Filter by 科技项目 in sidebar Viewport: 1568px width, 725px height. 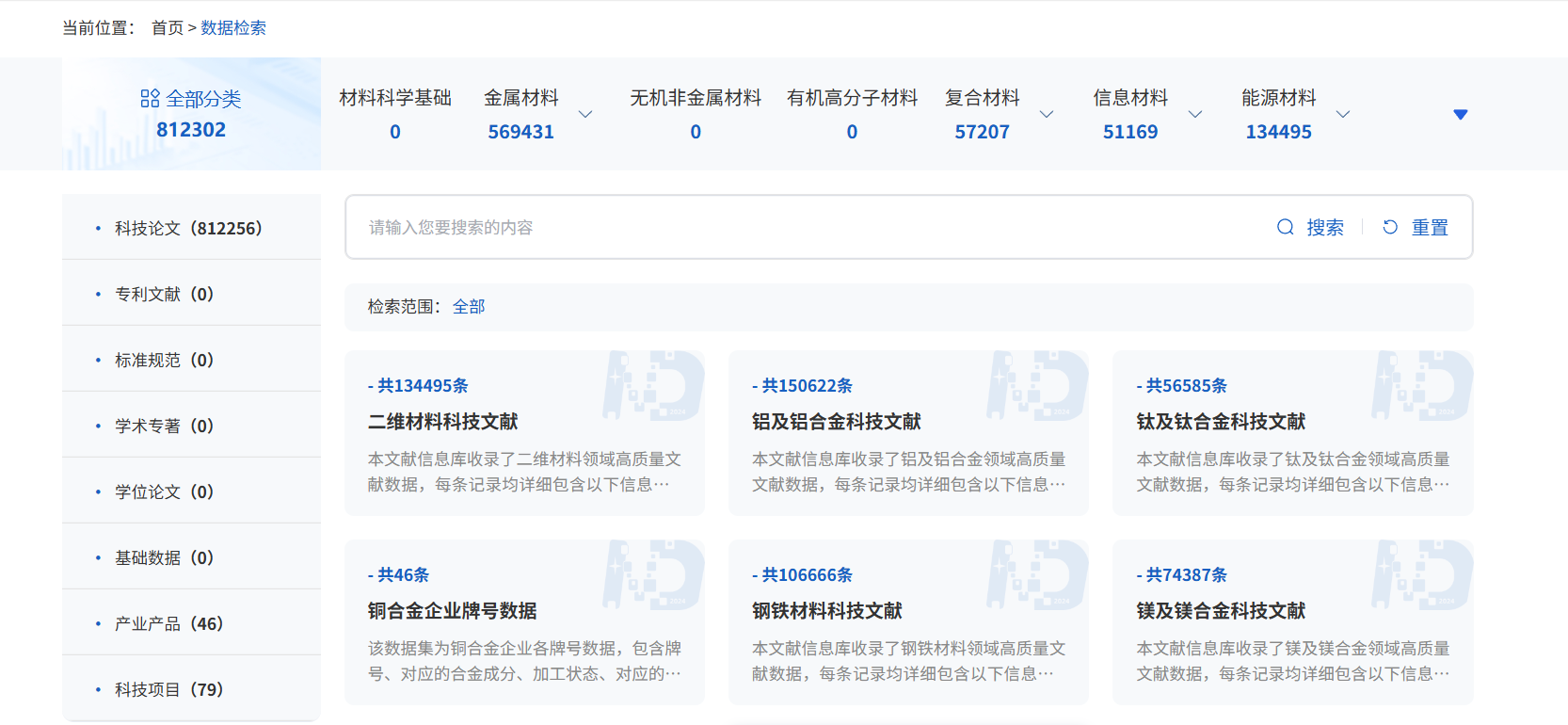(x=168, y=689)
